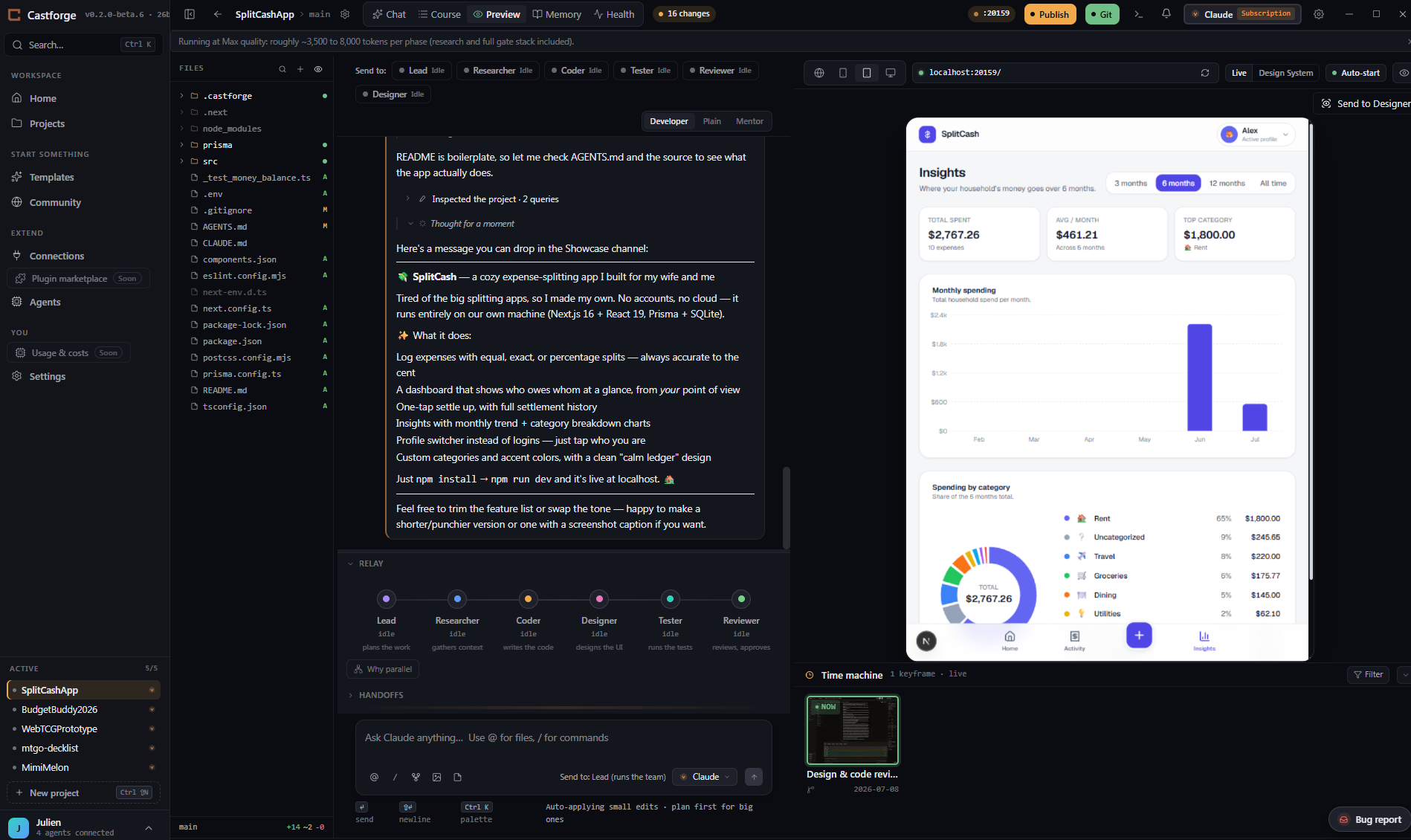Select the Plain message mode
Screen dimensions: 1411x840
tap(712, 121)
